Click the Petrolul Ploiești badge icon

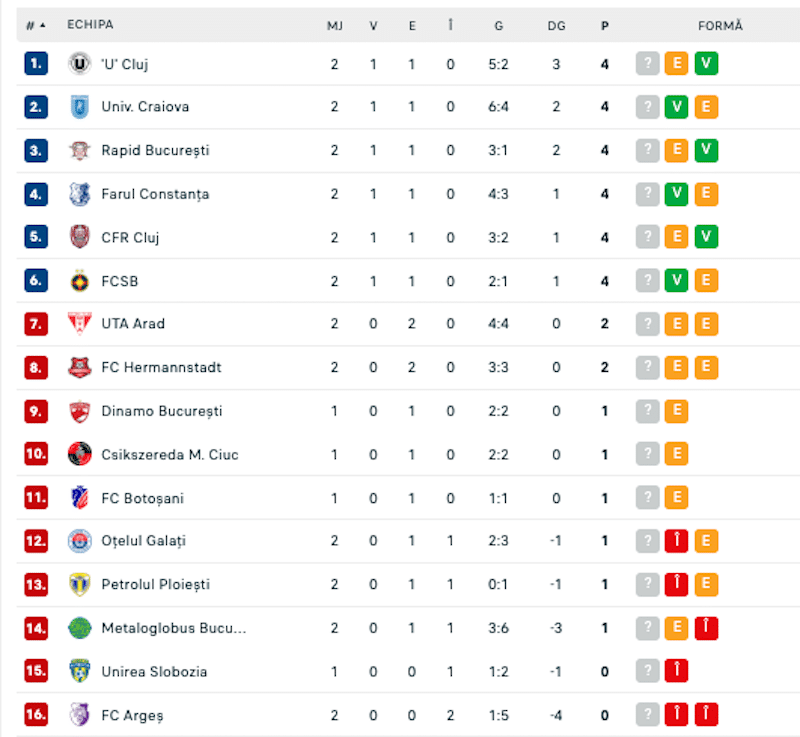(80, 584)
